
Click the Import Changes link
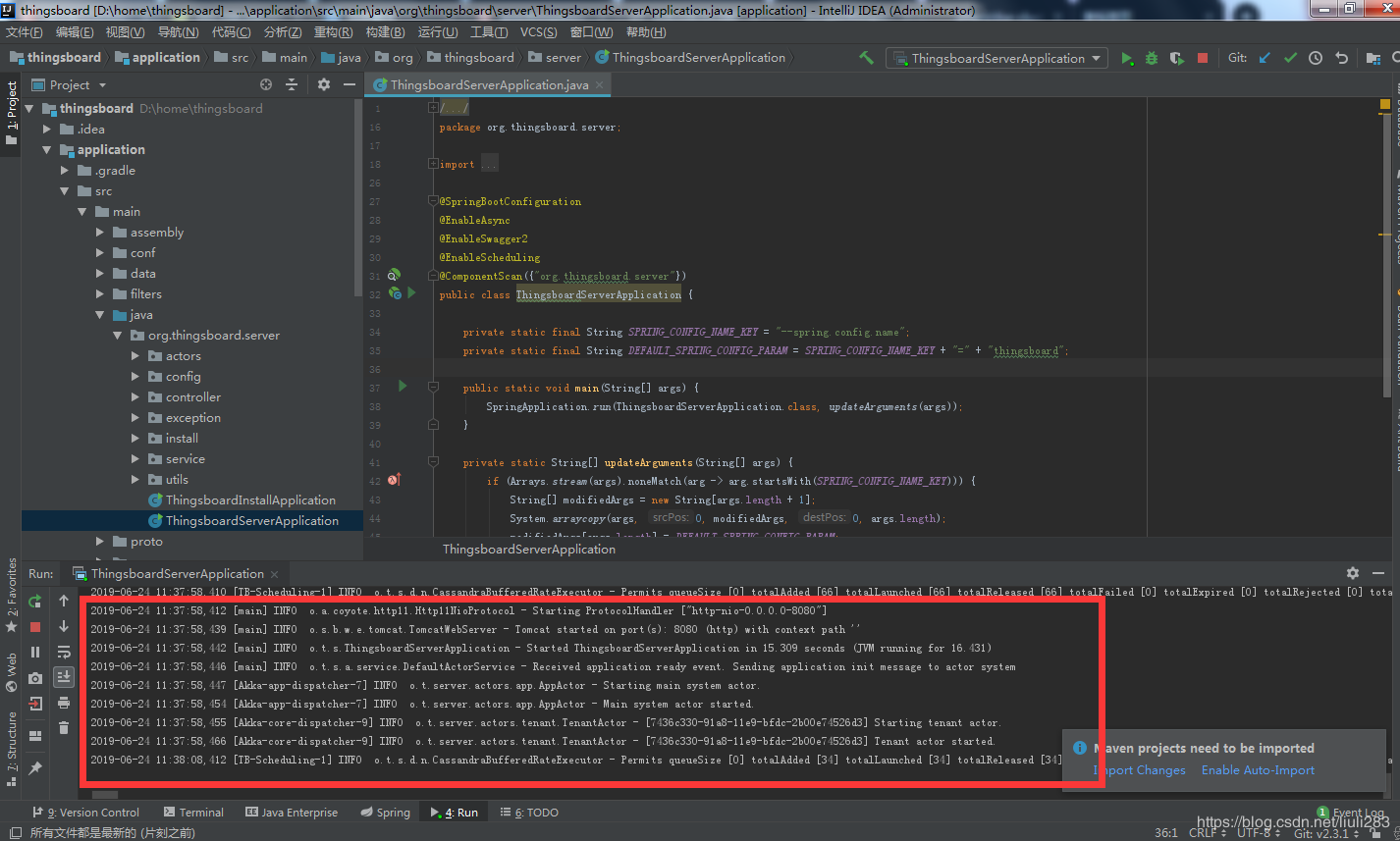coord(1140,770)
